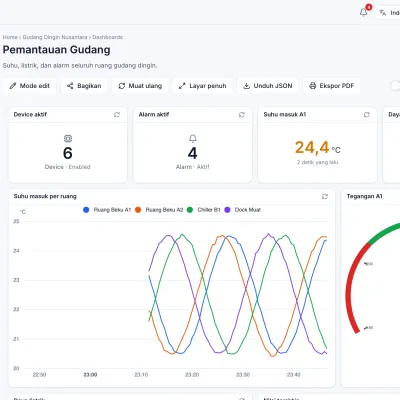
Task: Click Unduh JSON download button
Action: (268, 86)
